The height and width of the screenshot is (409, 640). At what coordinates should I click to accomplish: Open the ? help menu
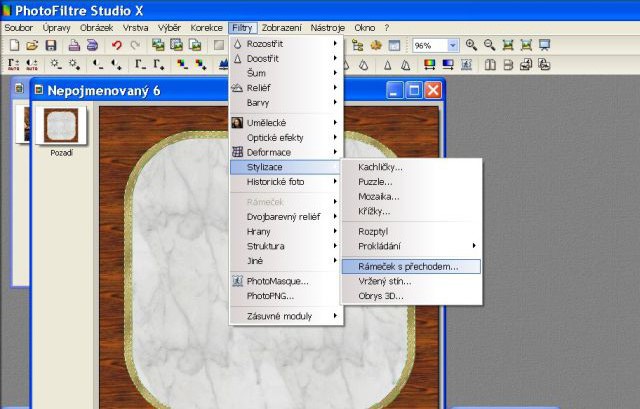(x=387, y=28)
